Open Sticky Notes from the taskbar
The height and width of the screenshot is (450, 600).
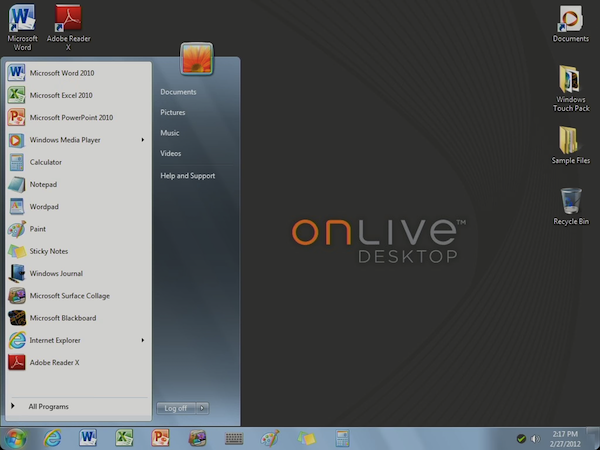[307, 439]
